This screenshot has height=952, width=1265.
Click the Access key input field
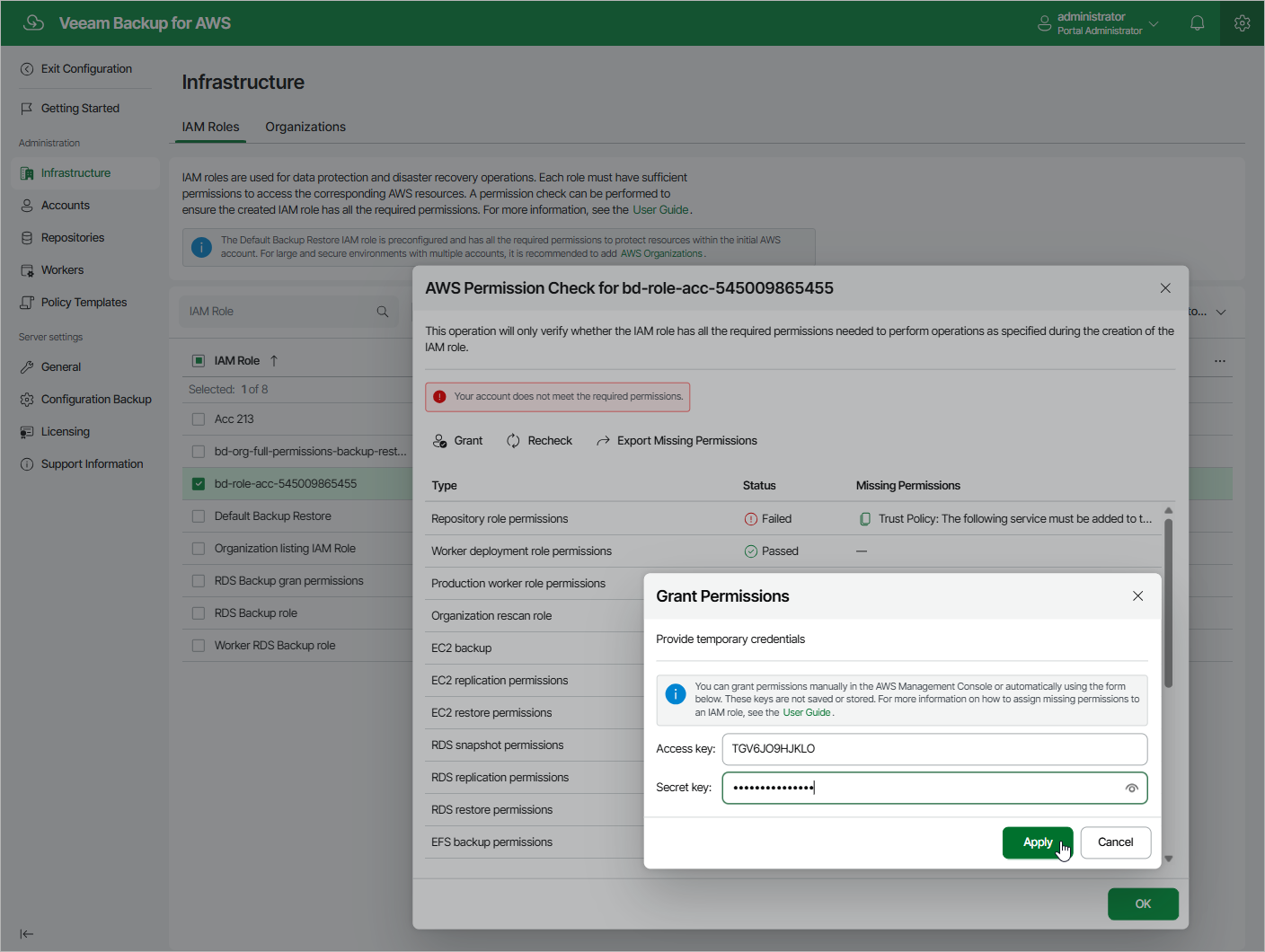click(934, 749)
